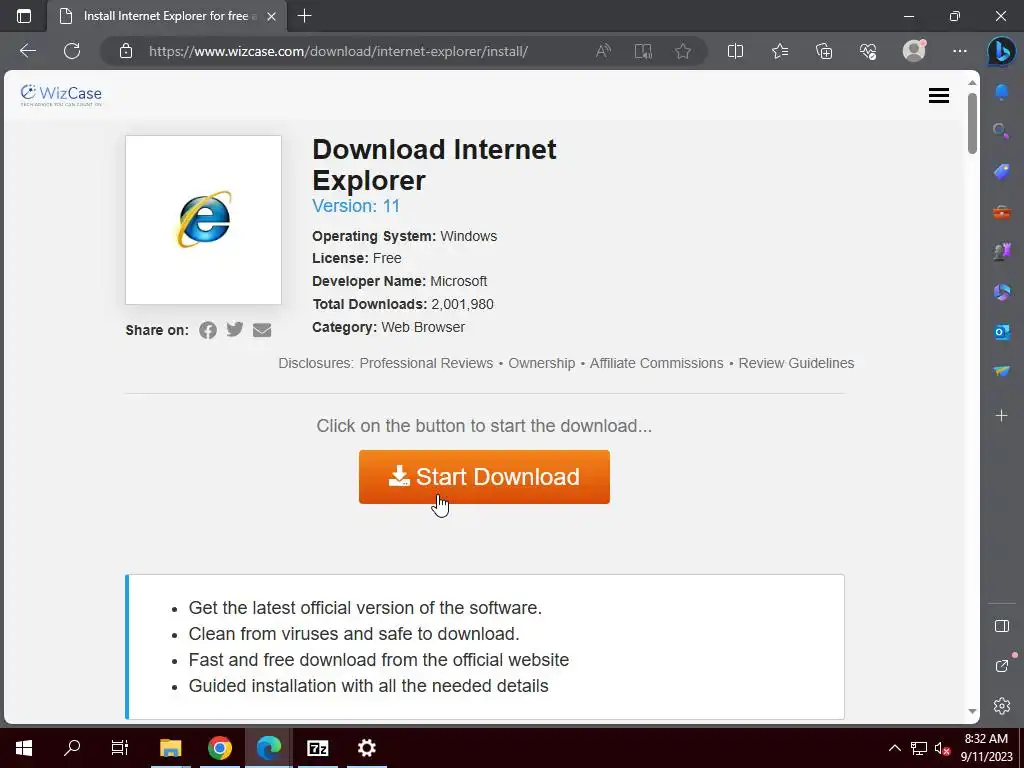Open a new tab with plus button
The height and width of the screenshot is (768, 1024).
point(304,16)
